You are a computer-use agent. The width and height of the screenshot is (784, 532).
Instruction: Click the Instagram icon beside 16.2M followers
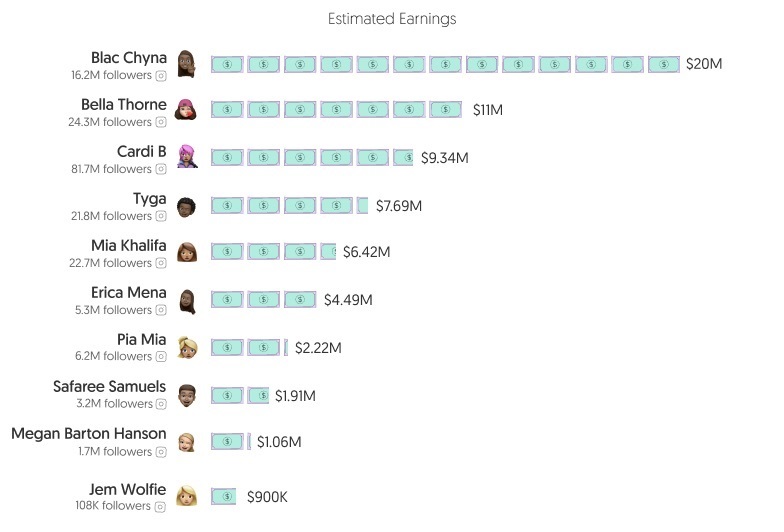161,76
